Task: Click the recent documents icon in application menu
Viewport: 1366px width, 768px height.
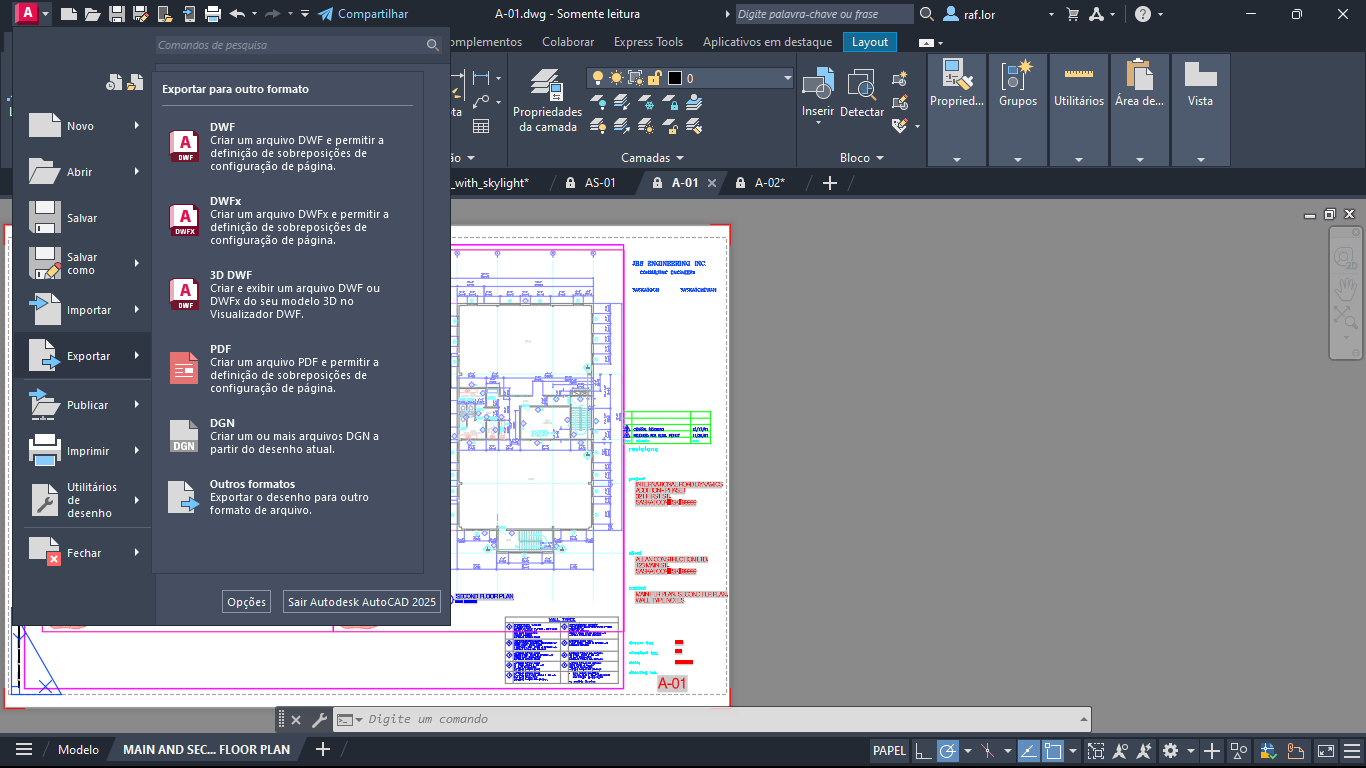Action: tap(115, 83)
